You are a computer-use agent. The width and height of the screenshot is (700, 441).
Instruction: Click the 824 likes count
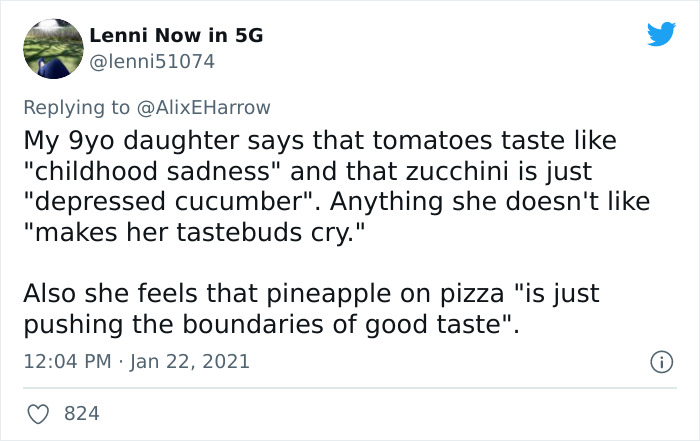point(82,413)
